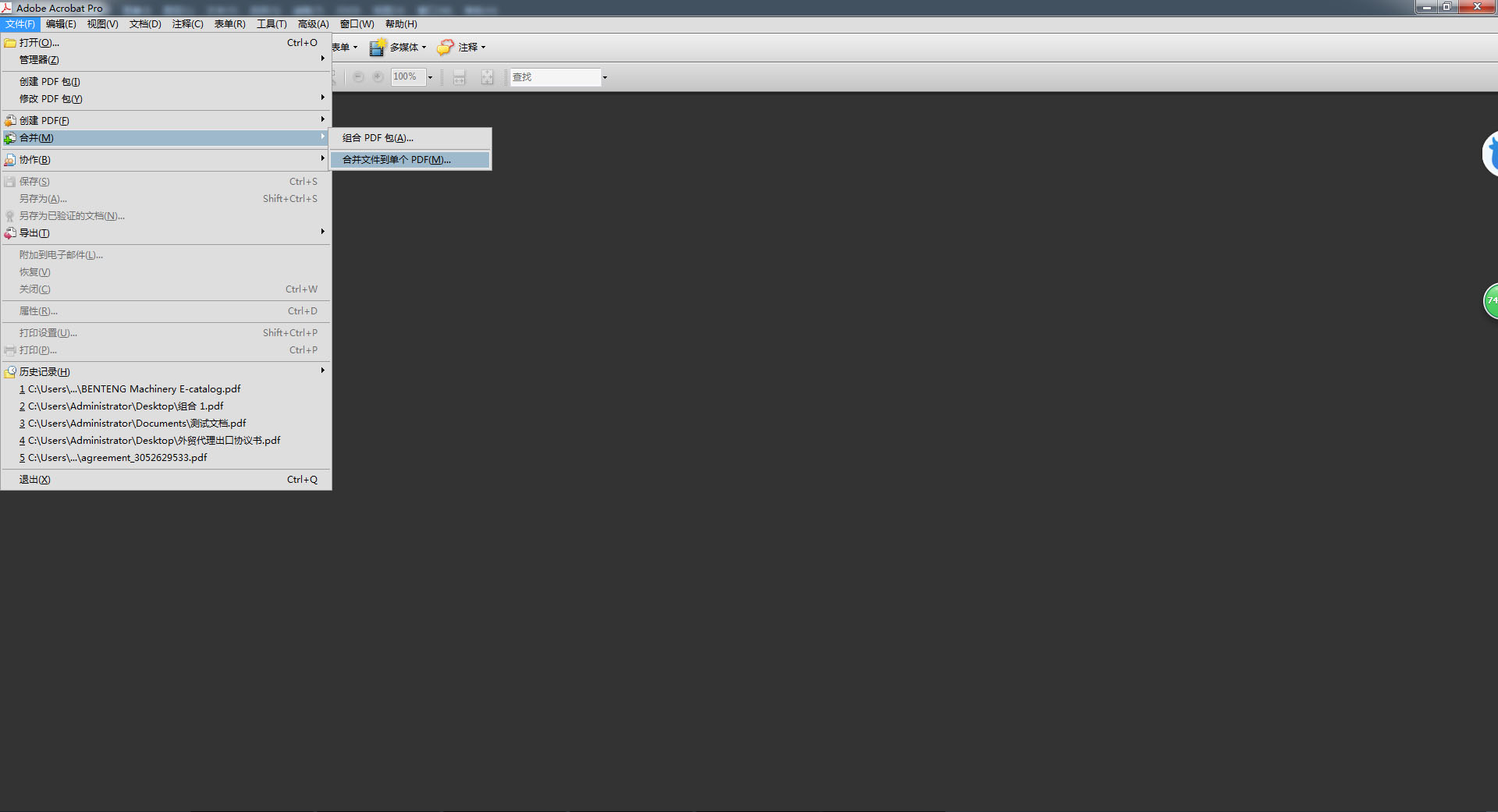Open recent file agreement_3052629533.pdf
This screenshot has height=812, width=1498.
coord(165,458)
